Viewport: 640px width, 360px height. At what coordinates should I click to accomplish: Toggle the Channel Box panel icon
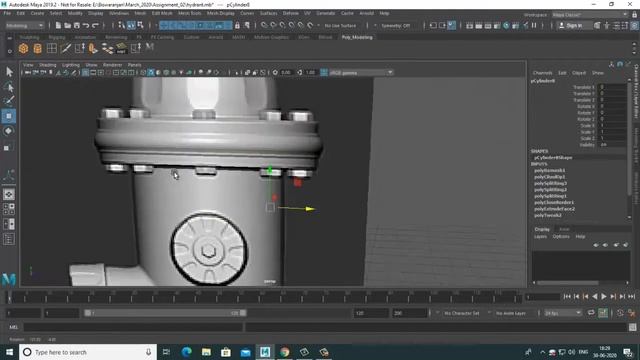(x=634, y=25)
